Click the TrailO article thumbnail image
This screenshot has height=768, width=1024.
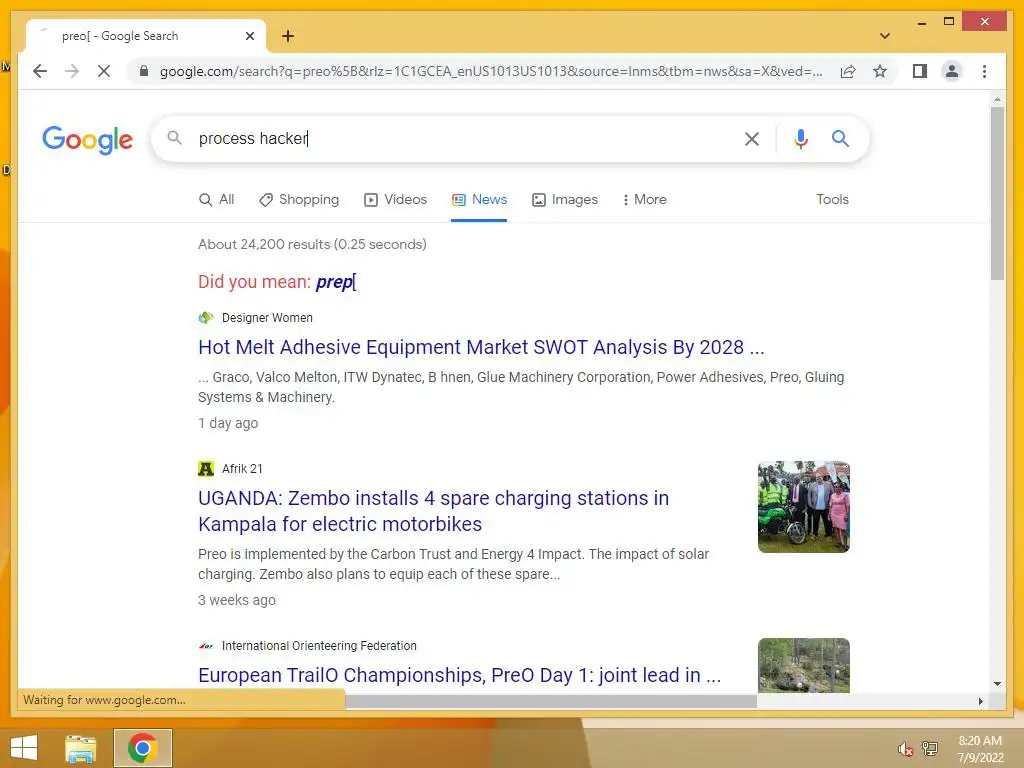pyautogui.click(x=803, y=665)
